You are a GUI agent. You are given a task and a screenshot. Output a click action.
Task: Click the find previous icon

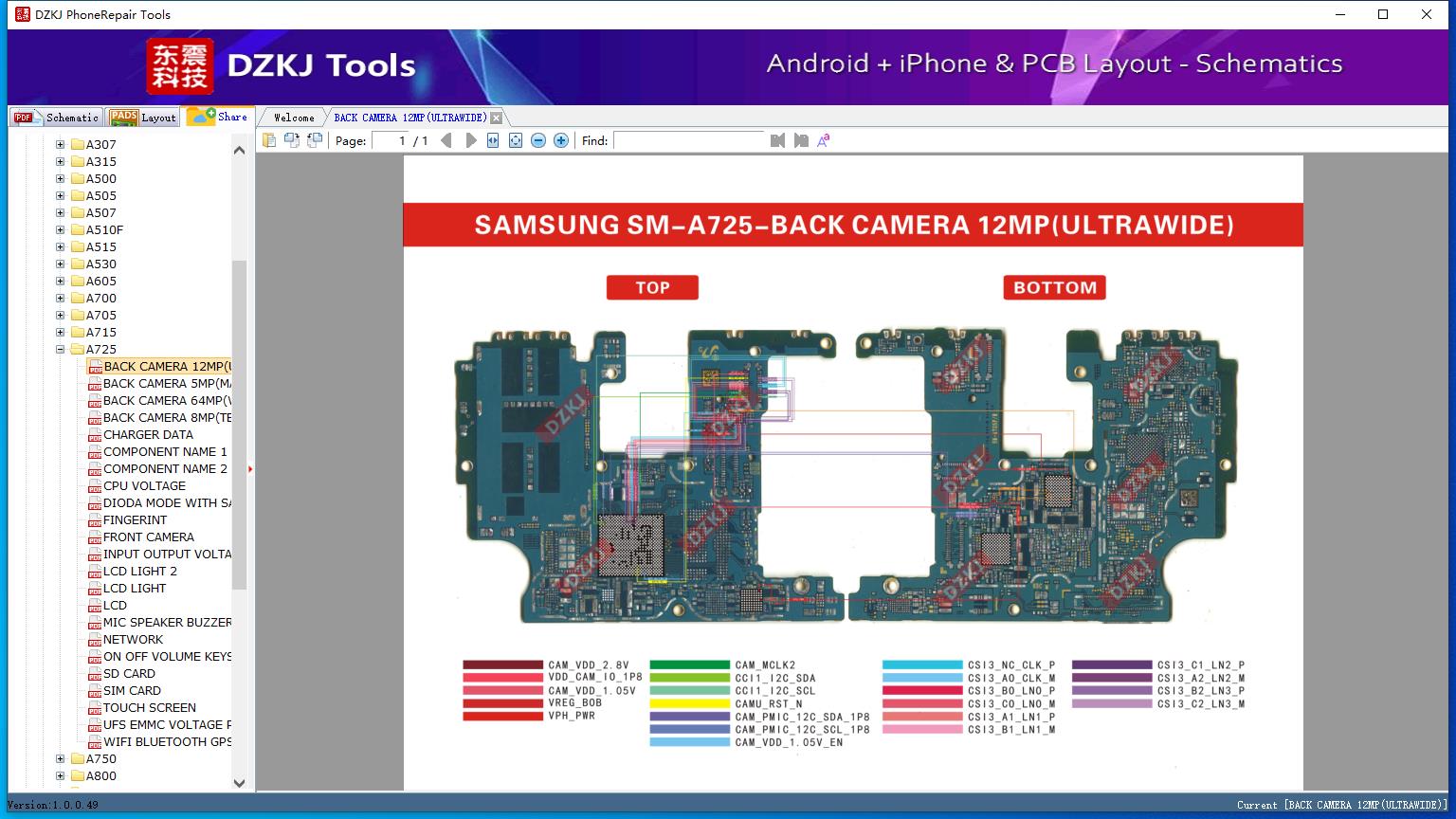[778, 140]
